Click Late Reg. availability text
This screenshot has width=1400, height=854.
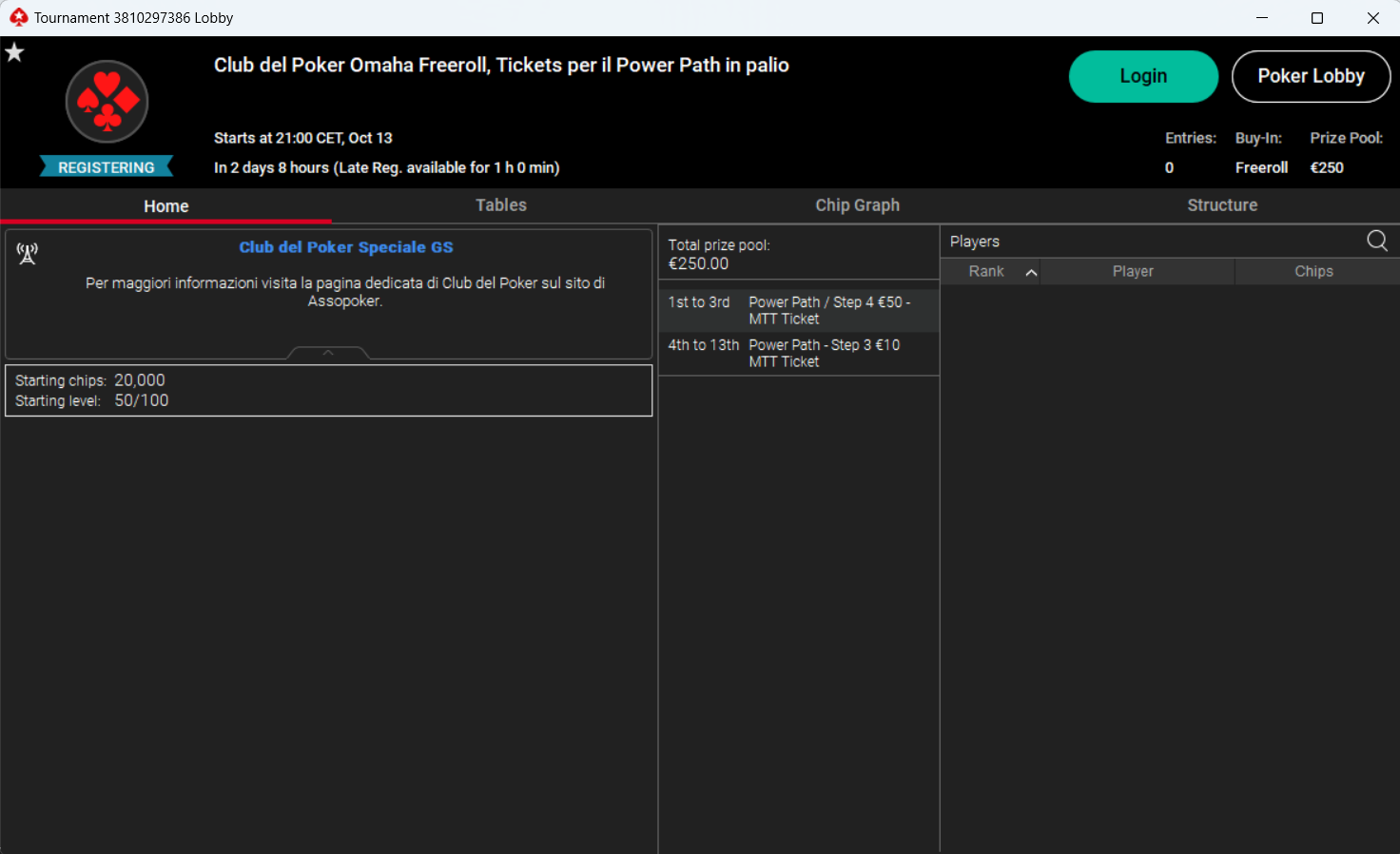click(386, 167)
